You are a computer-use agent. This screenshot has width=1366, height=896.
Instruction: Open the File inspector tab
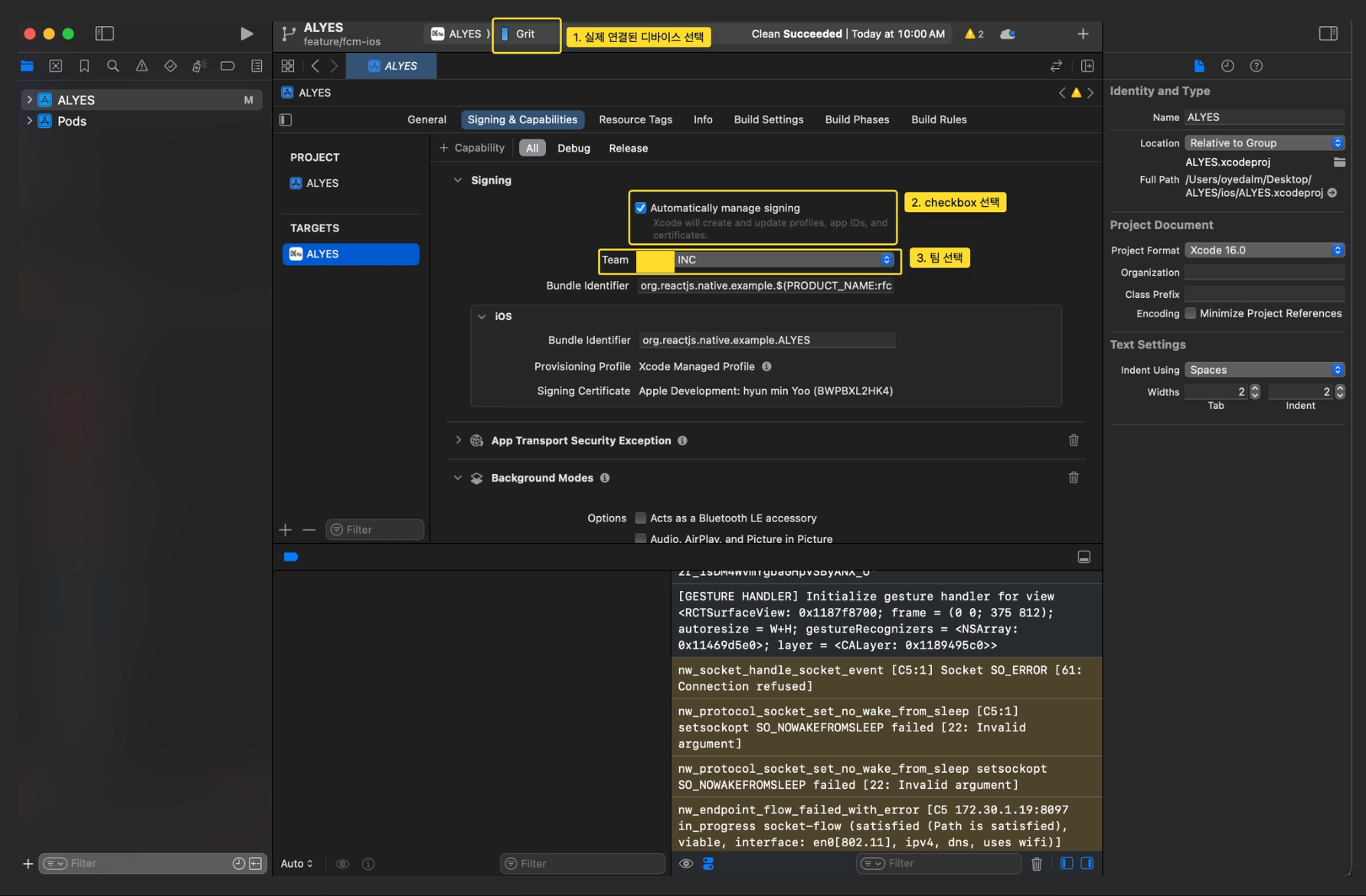click(x=1199, y=66)
